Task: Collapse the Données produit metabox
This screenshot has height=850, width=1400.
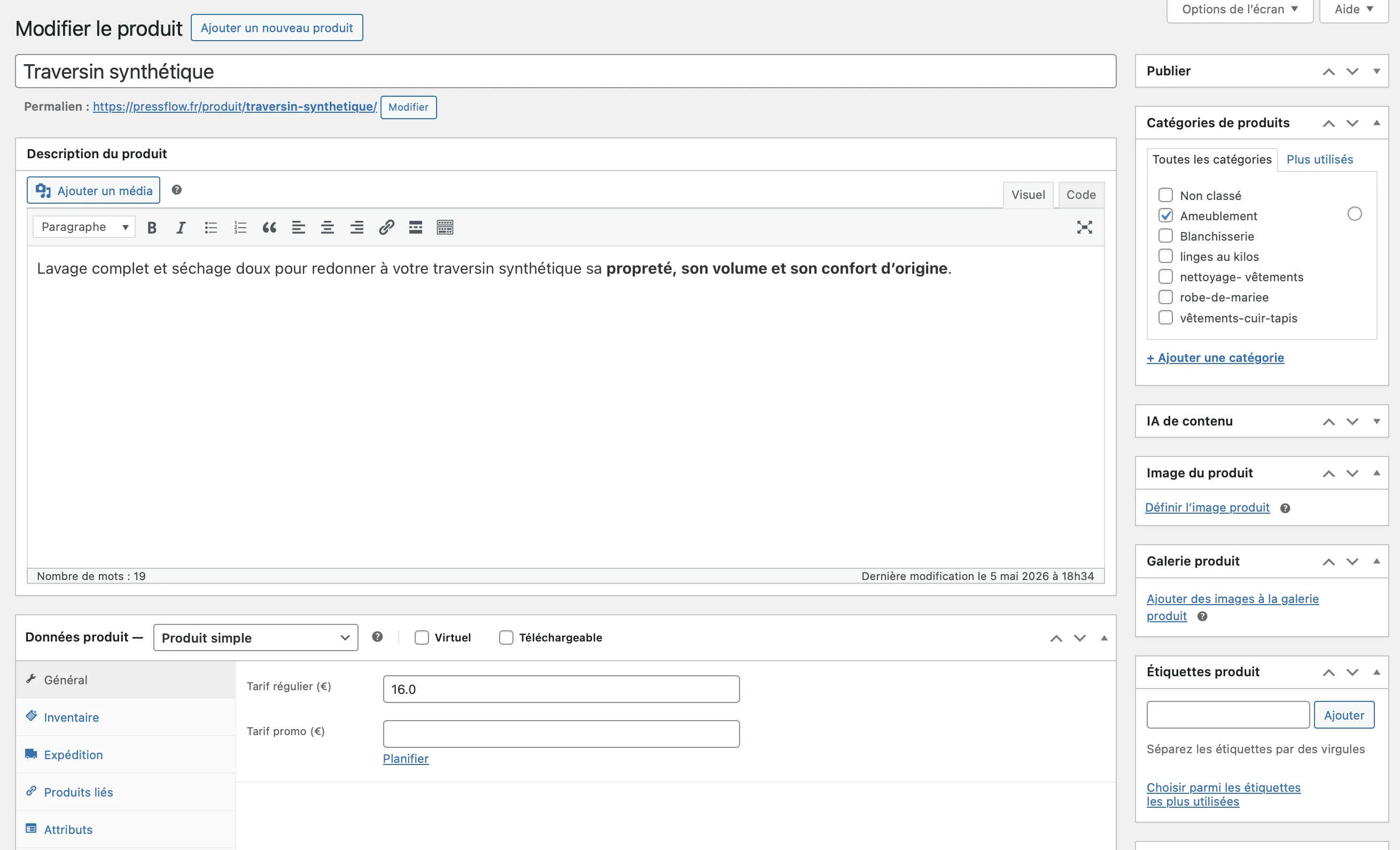Action: 1104,638
